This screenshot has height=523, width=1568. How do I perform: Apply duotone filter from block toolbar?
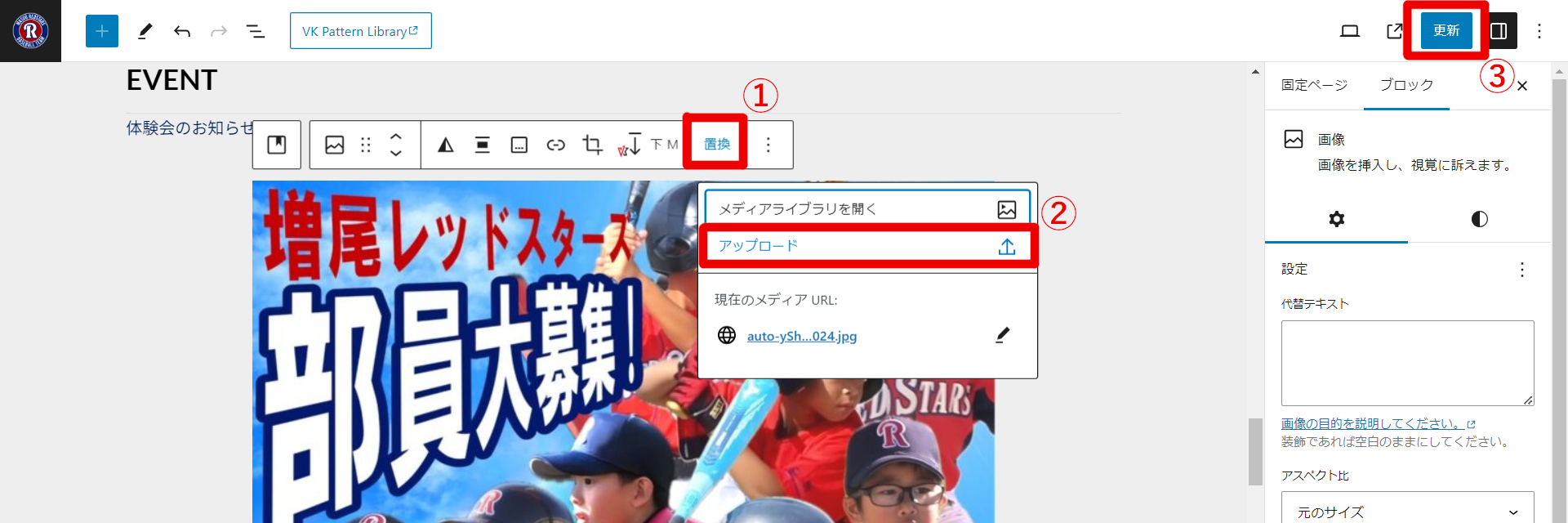445,145
